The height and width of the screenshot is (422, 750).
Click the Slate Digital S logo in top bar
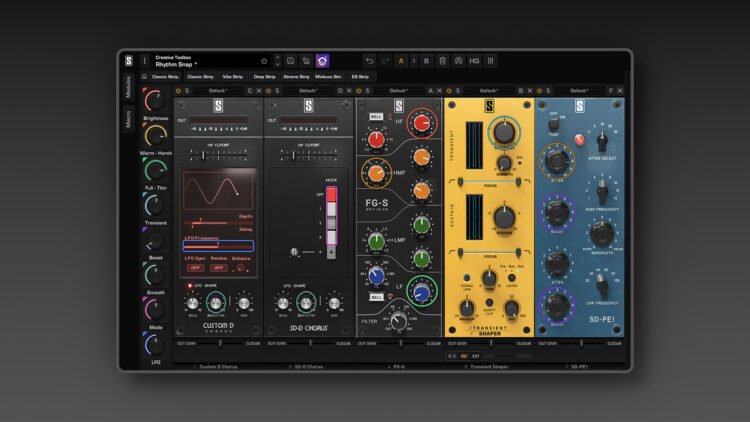pos(129,61)
